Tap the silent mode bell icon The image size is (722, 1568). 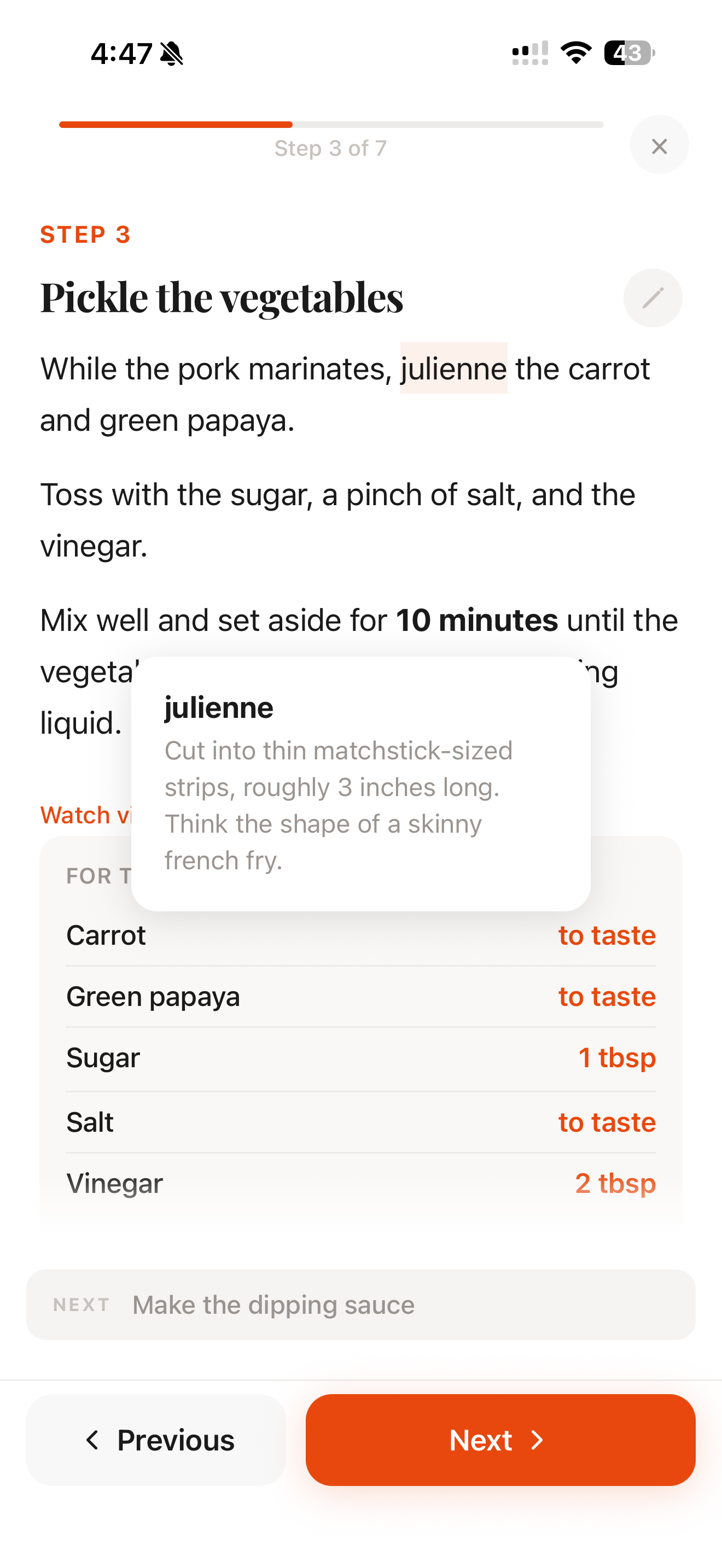(172, 54)
